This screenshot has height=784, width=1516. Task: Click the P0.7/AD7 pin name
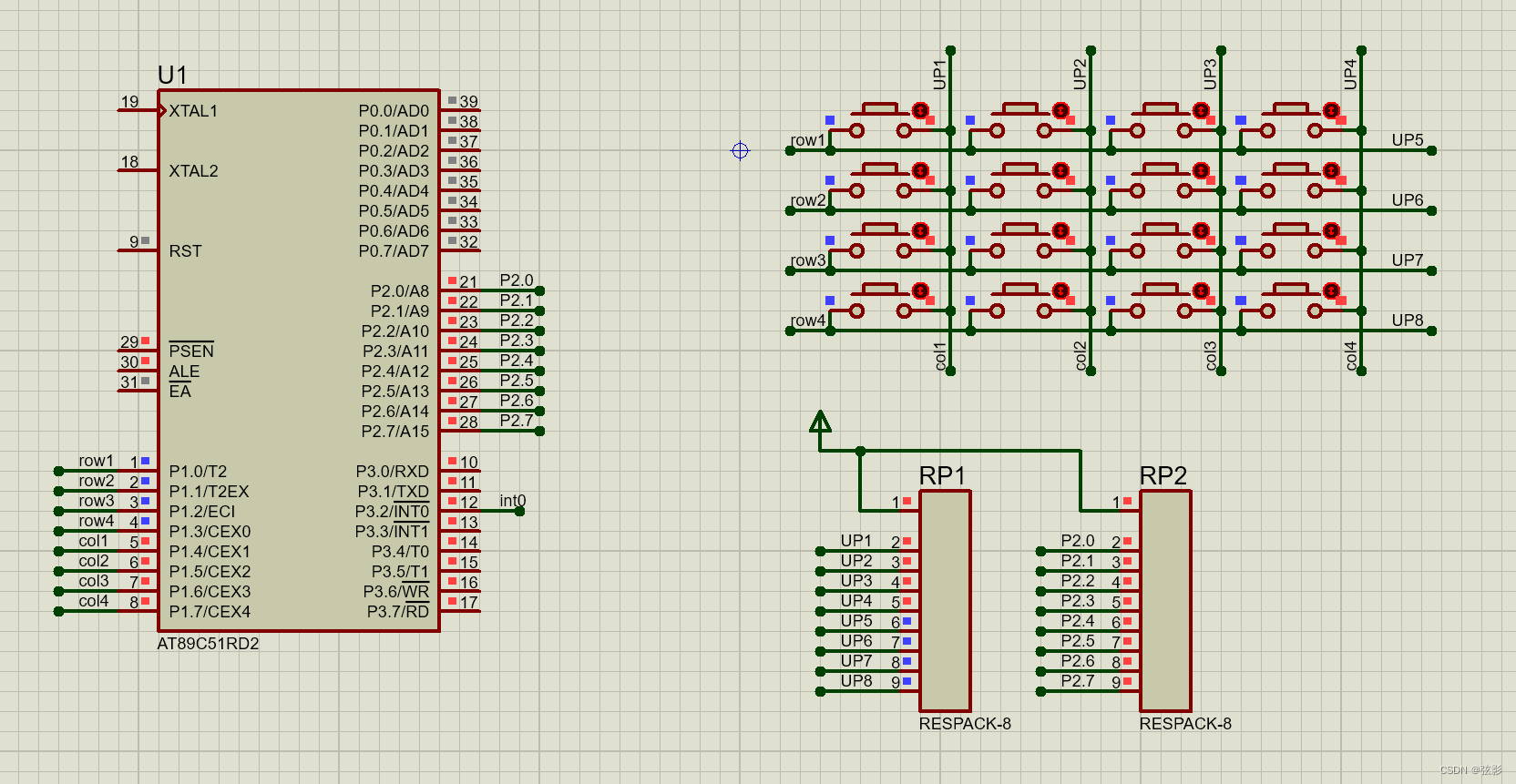[394, 251]
